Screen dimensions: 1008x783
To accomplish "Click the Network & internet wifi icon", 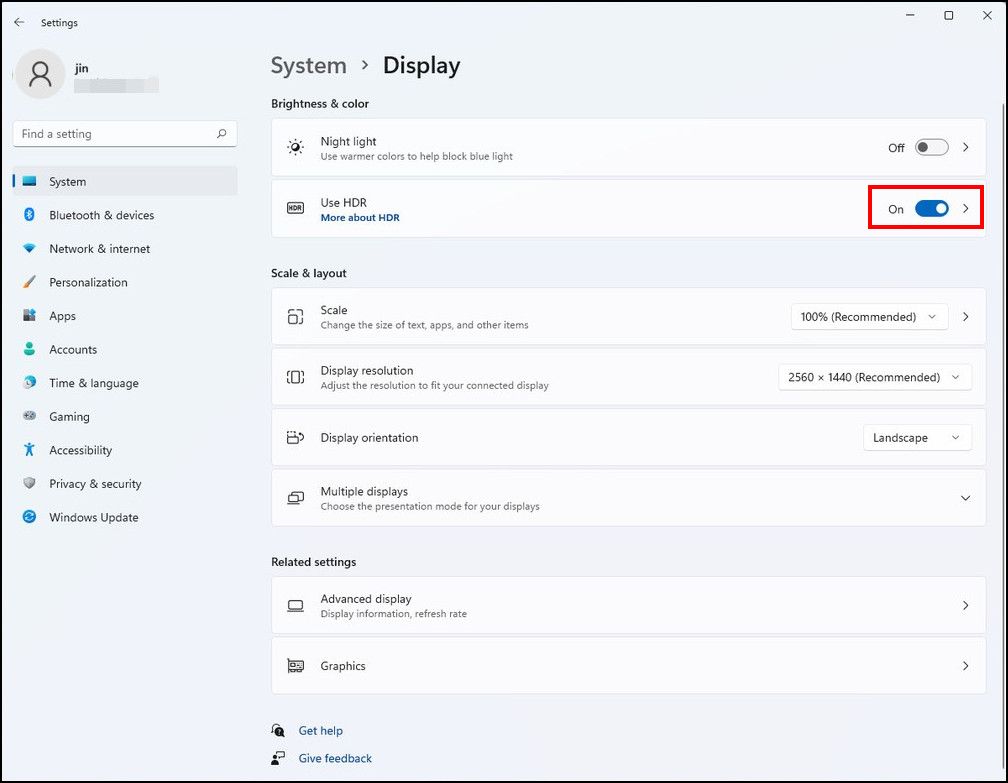I will tap(29, 249).
